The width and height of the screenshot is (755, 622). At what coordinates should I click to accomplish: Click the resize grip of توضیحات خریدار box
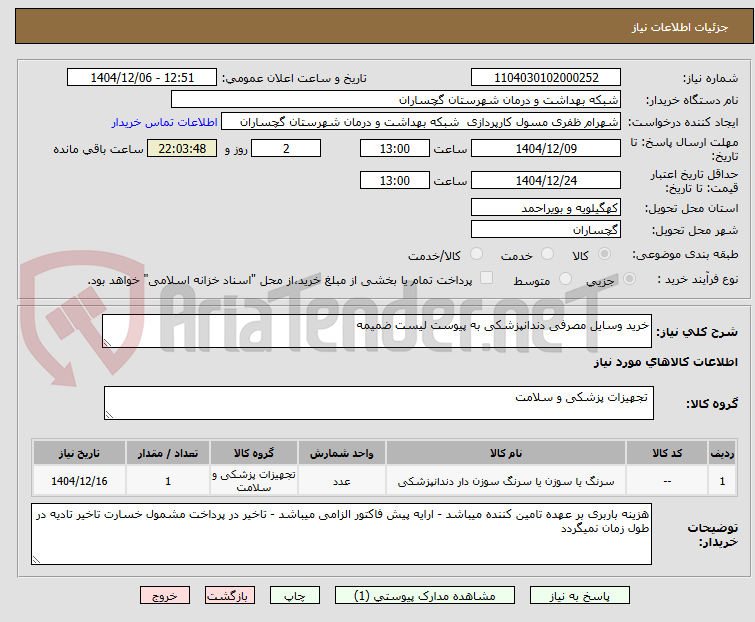[x=36, y=559]
